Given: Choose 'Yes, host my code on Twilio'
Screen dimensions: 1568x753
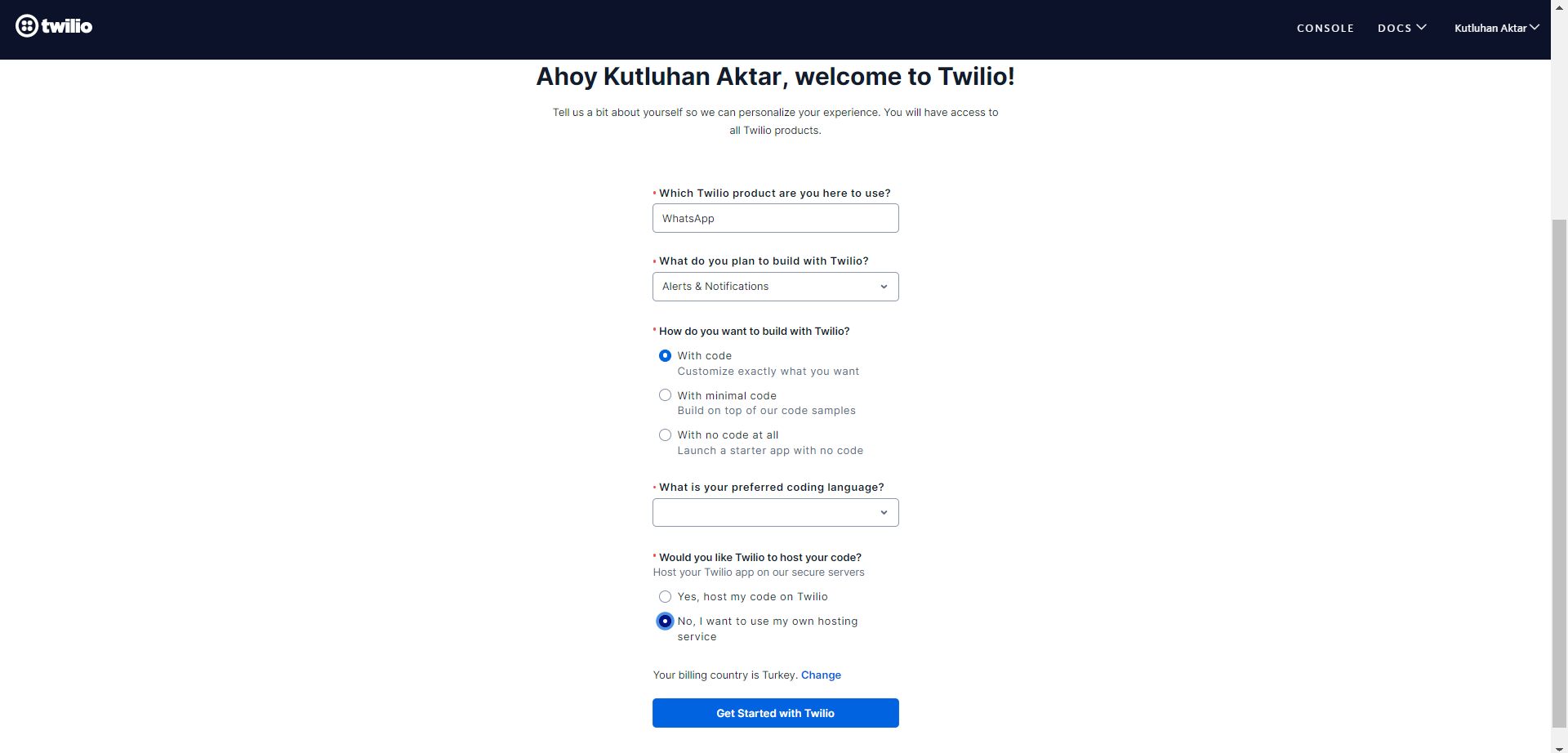Looking at the screenshot, I should 665,596.
